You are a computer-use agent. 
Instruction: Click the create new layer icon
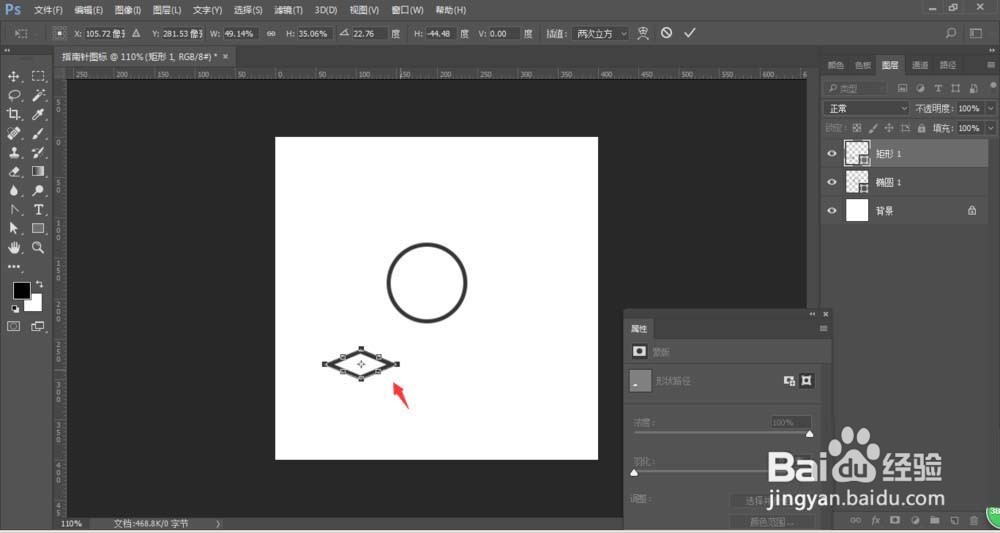tap(955, 520)
